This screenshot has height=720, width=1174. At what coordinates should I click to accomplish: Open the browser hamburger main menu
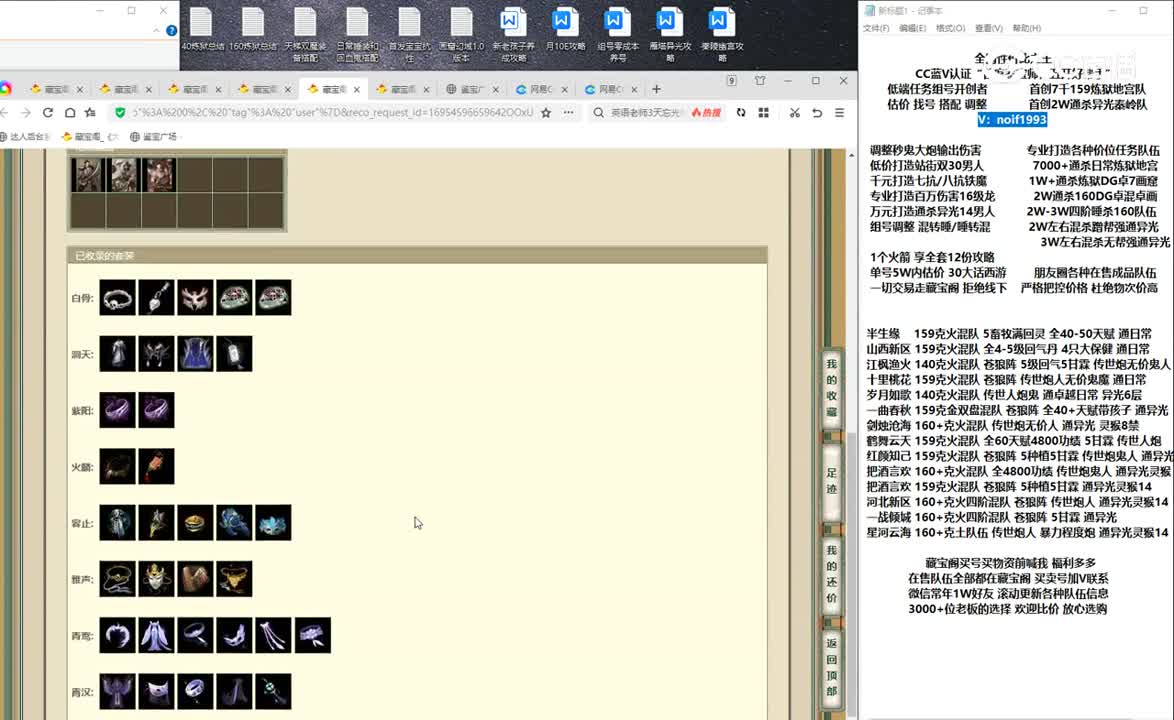coord(839,112)
